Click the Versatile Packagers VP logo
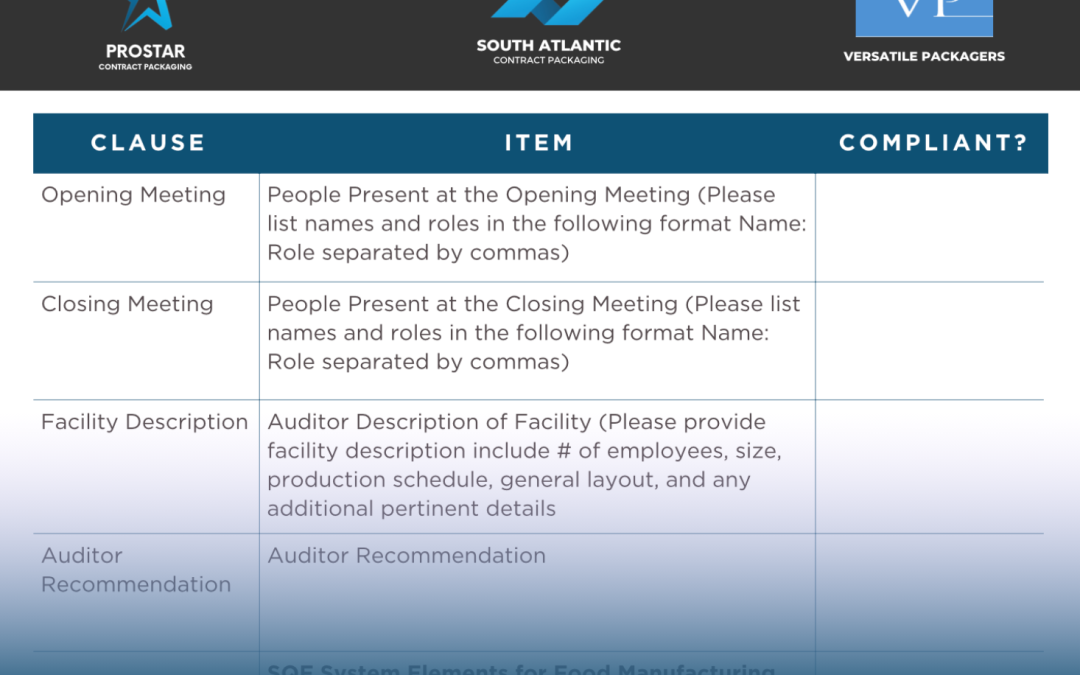Screen dimensions: 1080x675 tap(924, 16)
